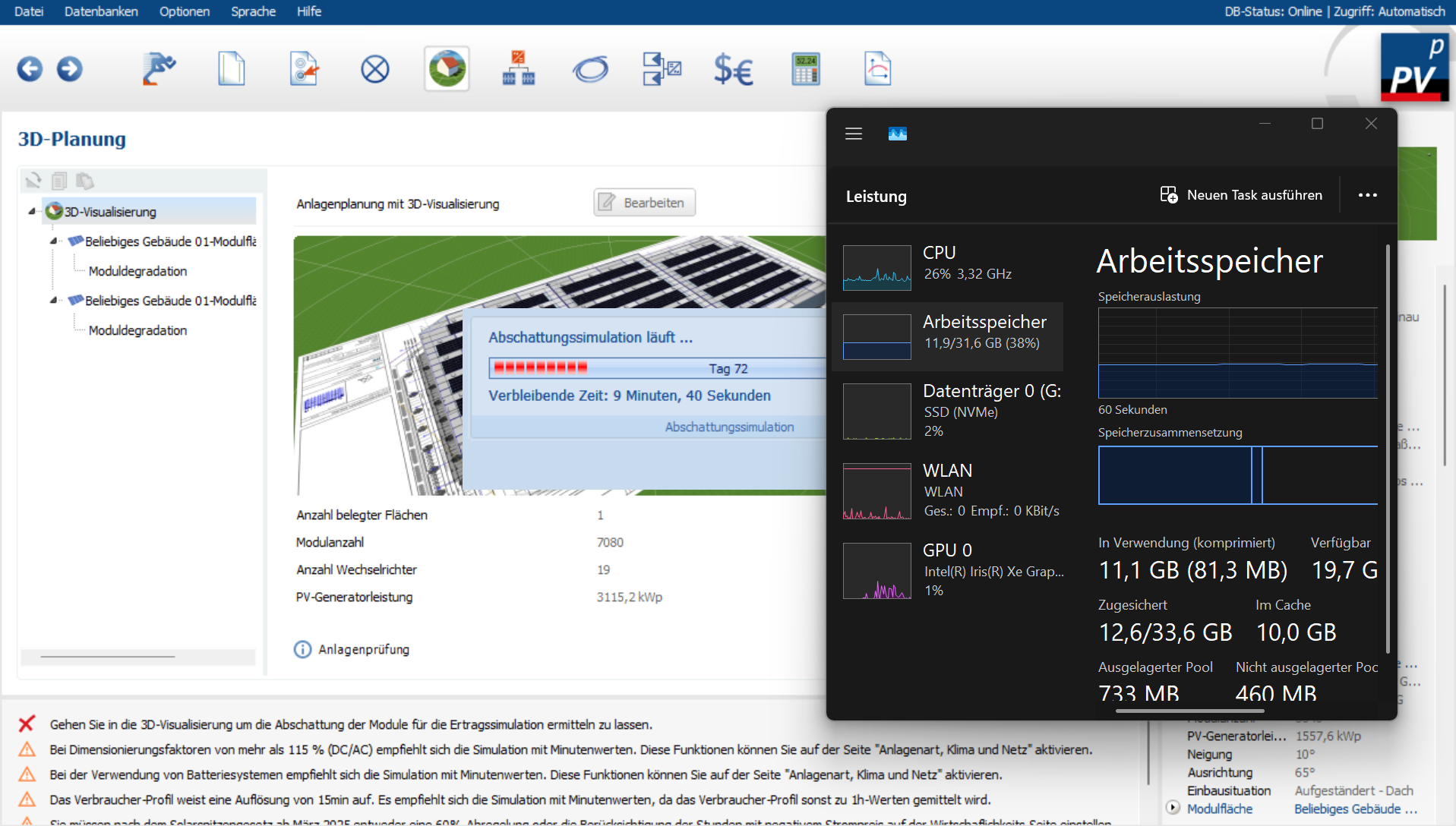Open the financial analysis $€ icon

(x=733, y=69)
